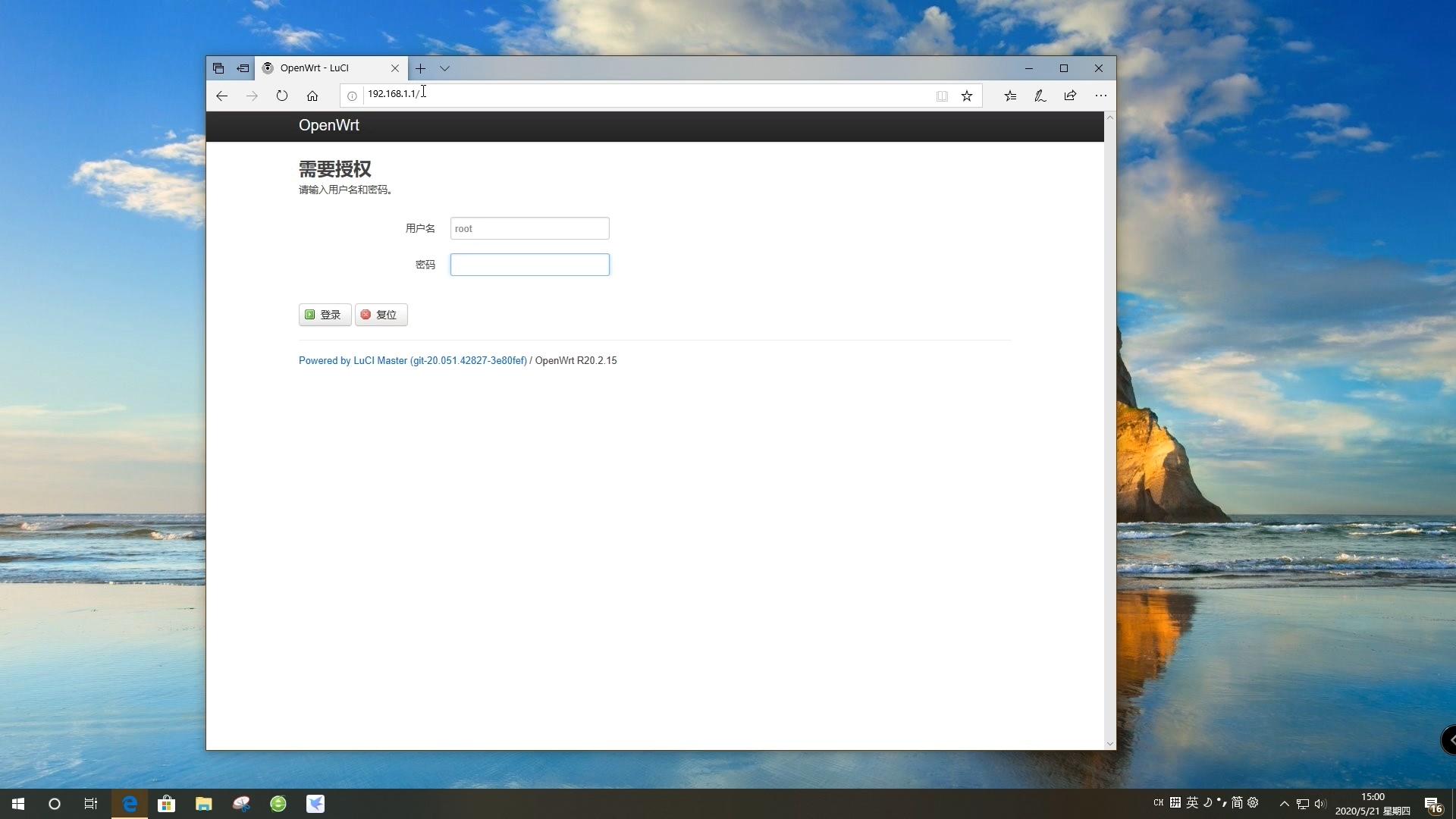Go to the browser home page icon

312,96
